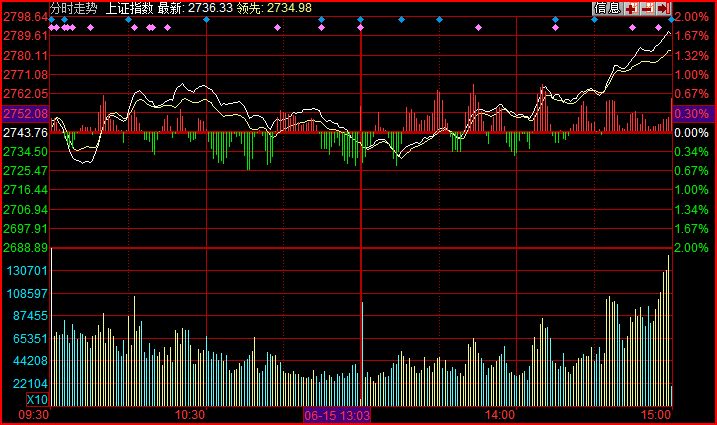Click the first blue diamond marker beside 2798.64
This screenshot has height=425, width=717.
[52, 19]
